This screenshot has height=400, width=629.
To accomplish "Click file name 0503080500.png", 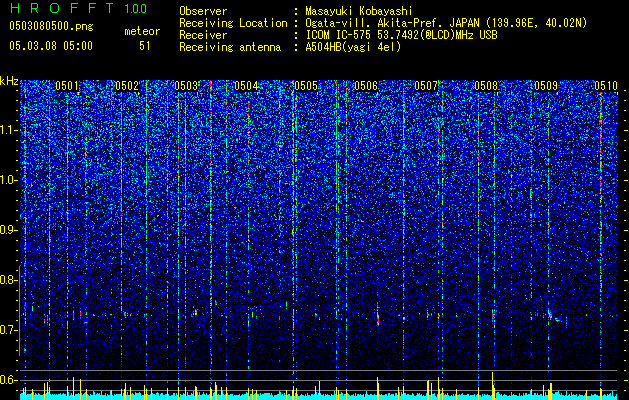I will coord(51,27).
